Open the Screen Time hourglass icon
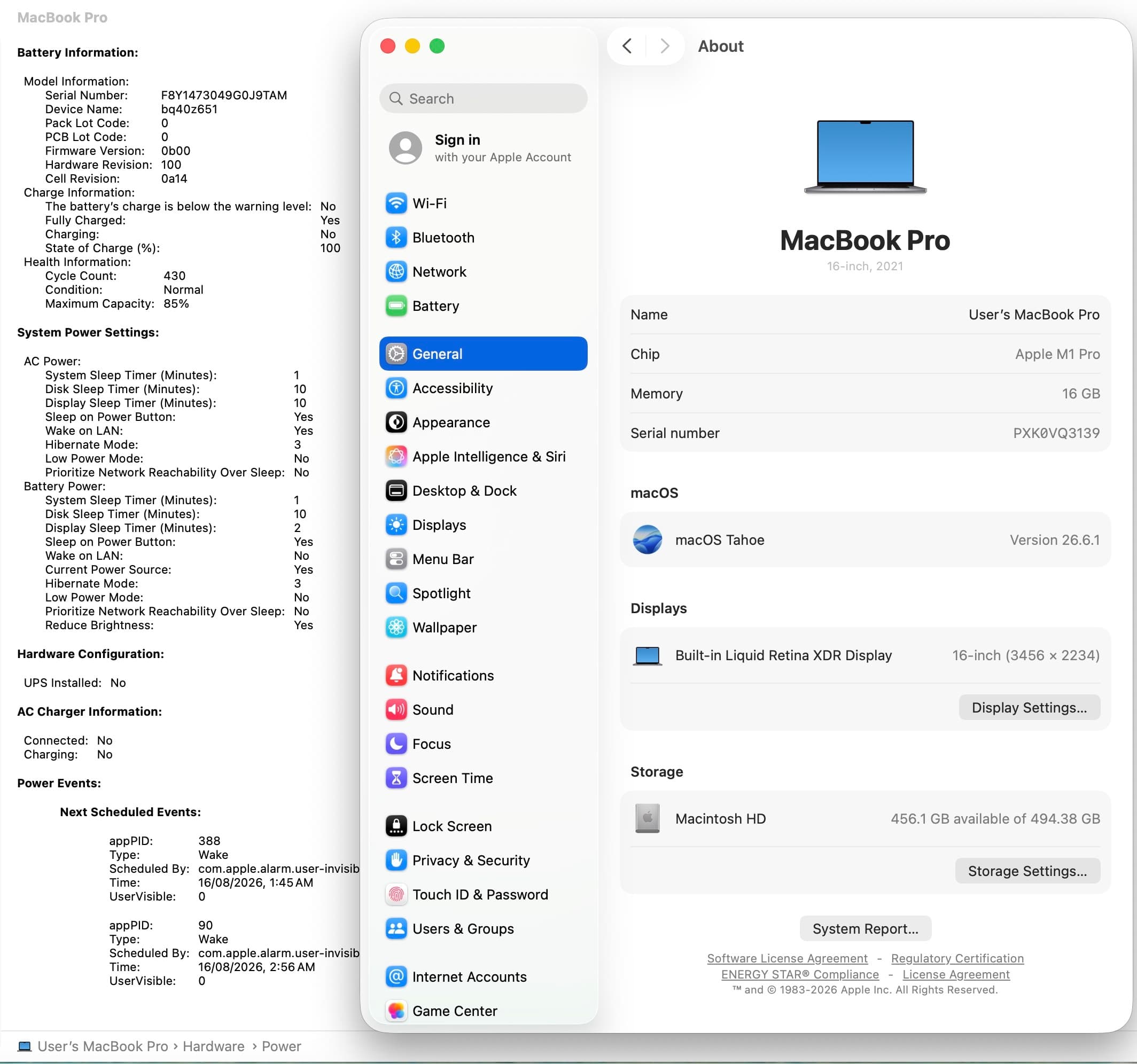 pyautogui.click(x=396, y=778)
